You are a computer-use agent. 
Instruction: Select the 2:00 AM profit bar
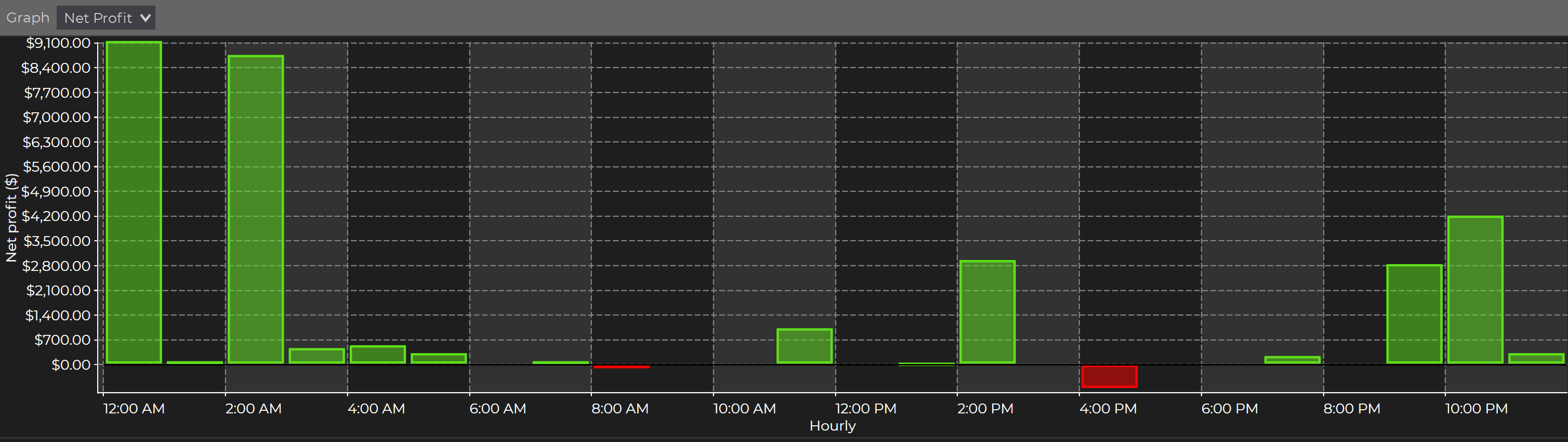click(256, 210)
